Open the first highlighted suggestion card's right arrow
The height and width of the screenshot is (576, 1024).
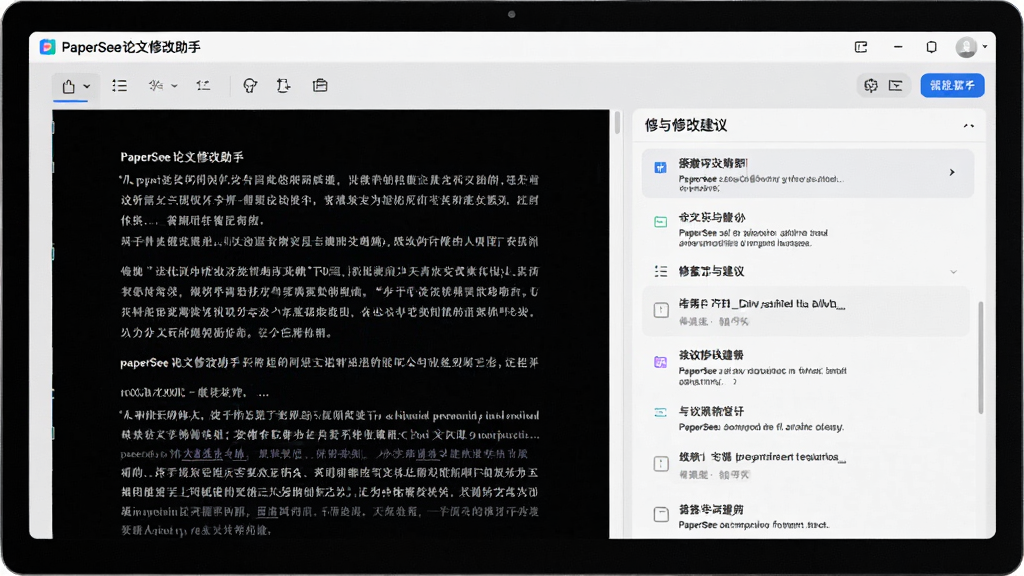pos(952,172)
